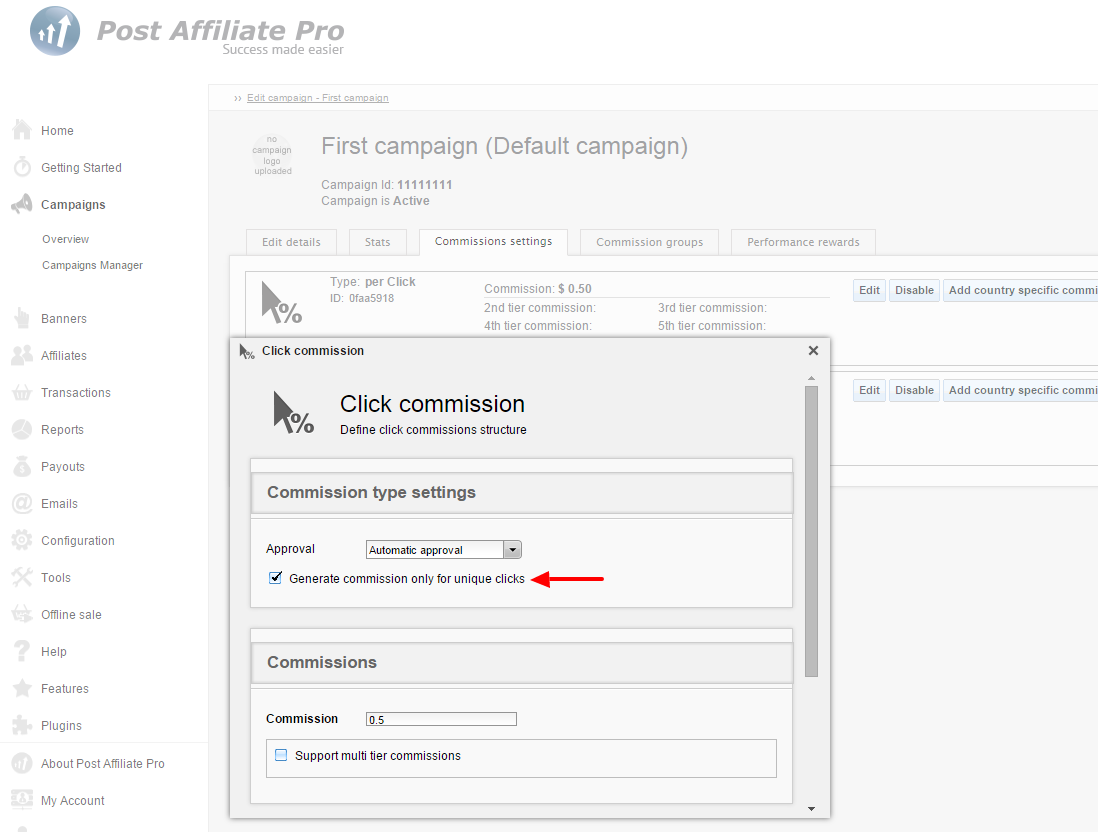
Task: Click the Commission value input field
Action: tap(441, 719)
